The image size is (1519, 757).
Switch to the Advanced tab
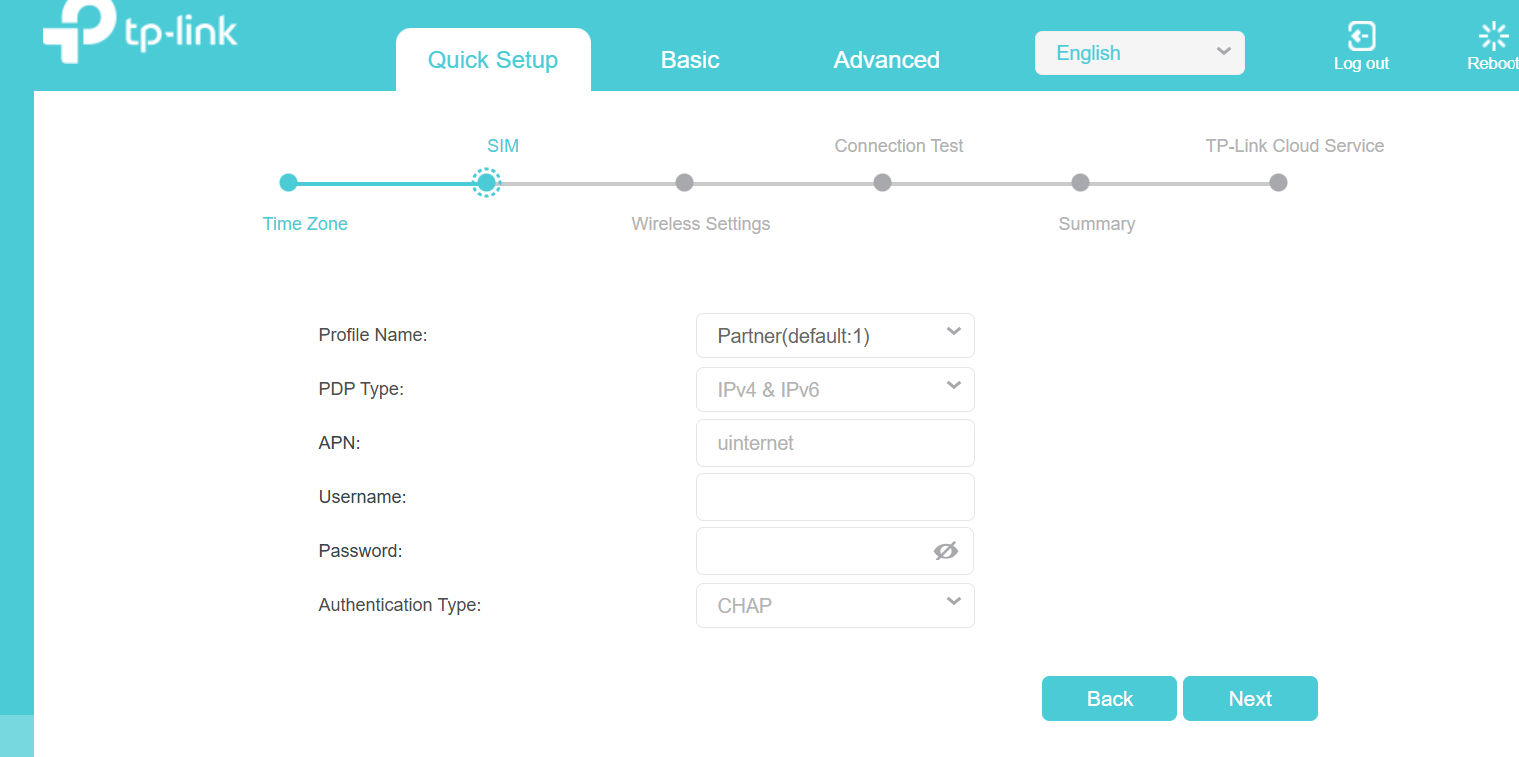tap(886, 60)
